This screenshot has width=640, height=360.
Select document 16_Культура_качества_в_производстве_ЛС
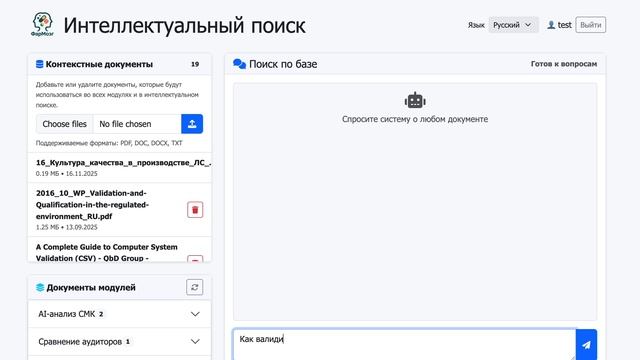[124, 162]
